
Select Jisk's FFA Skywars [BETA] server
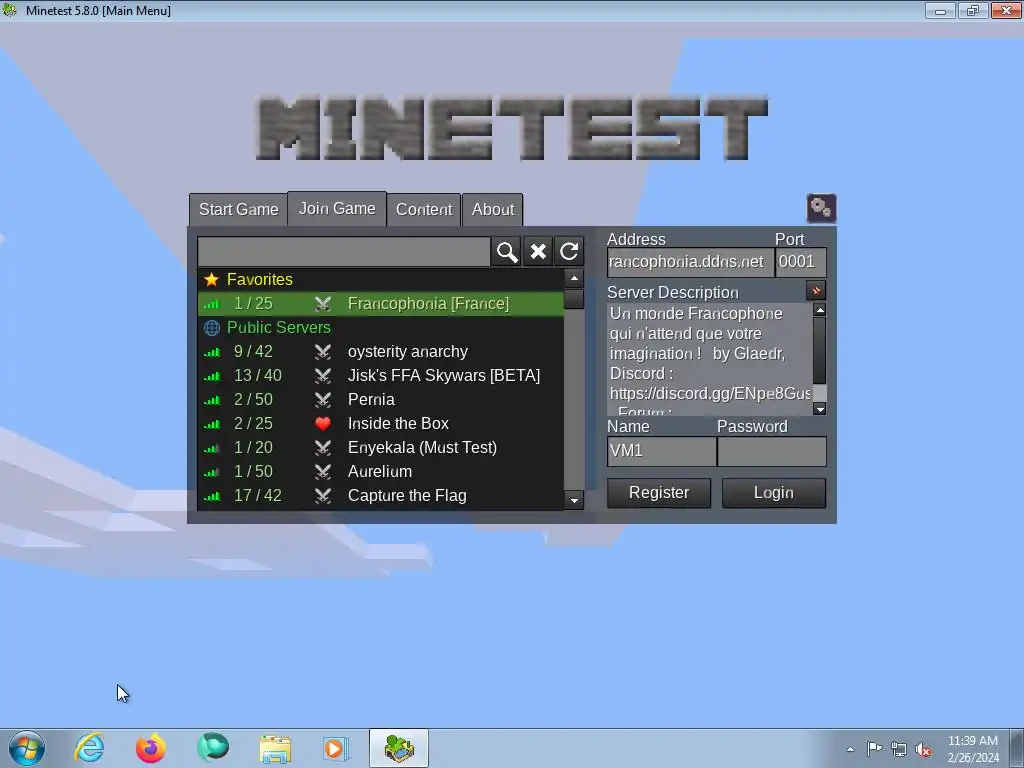coord(381,376)
